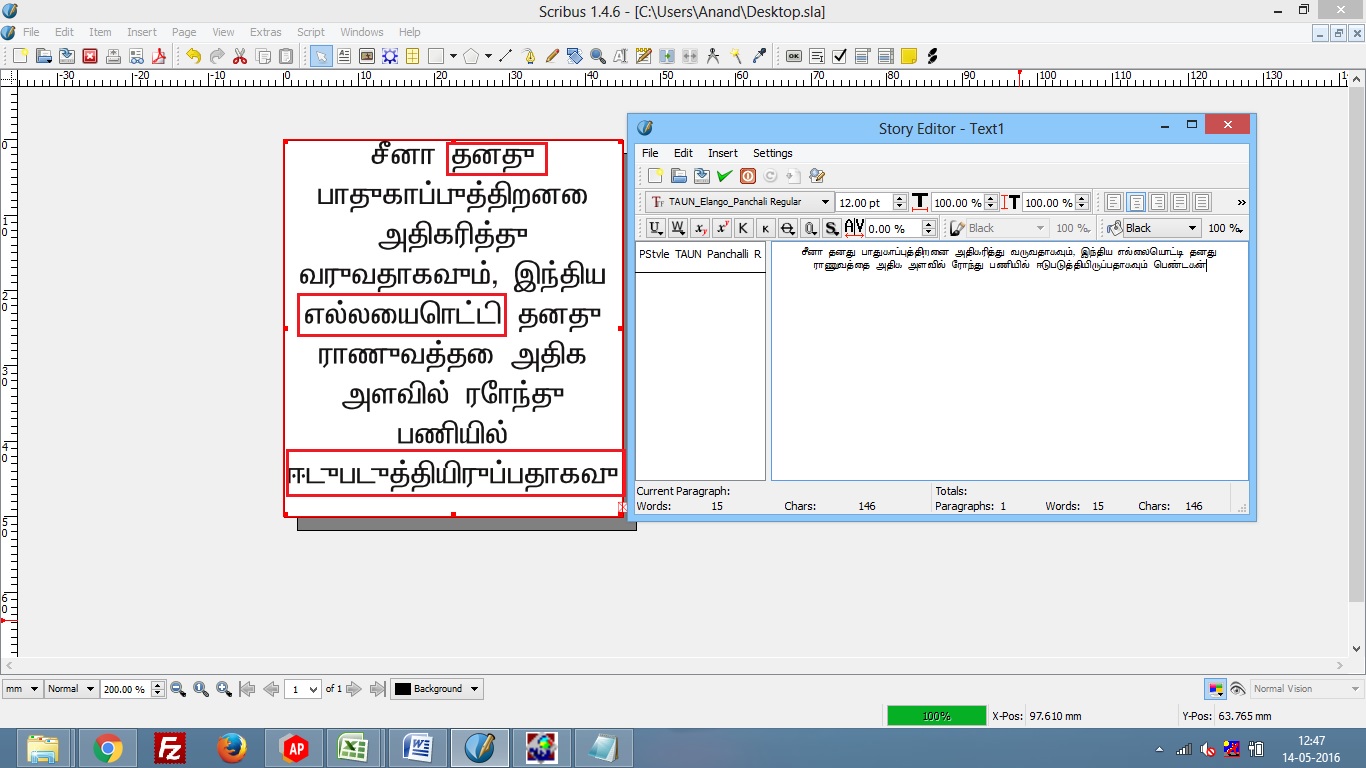Screen dimensions: 1366x768
Task: Click the Undo arrow in main toolbar
Action: tap(193, 56)
